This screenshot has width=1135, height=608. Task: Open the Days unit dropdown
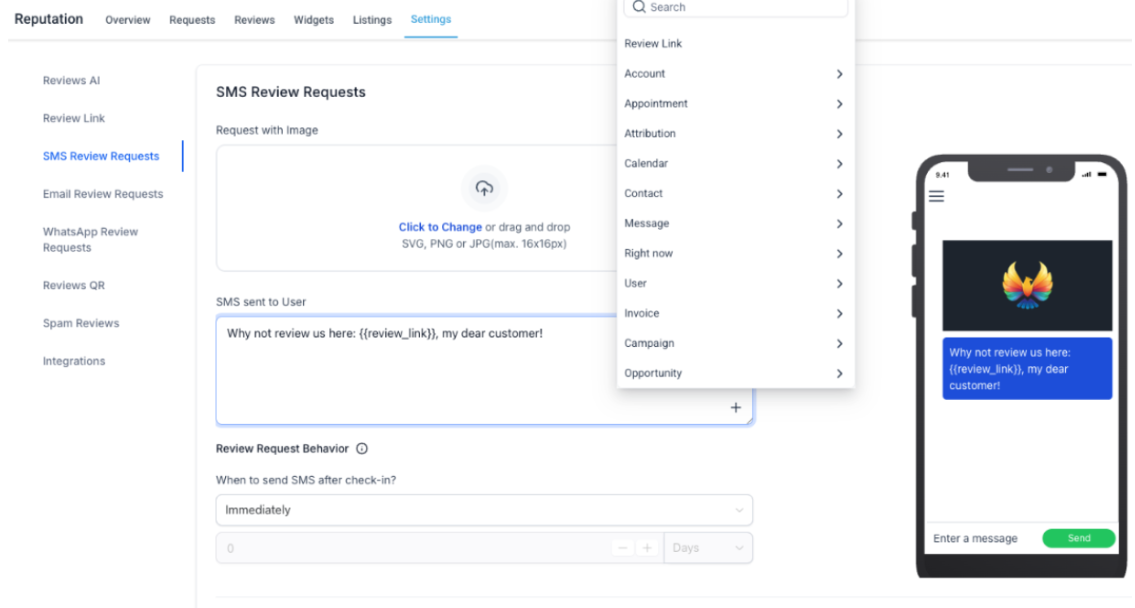(708, 548)
